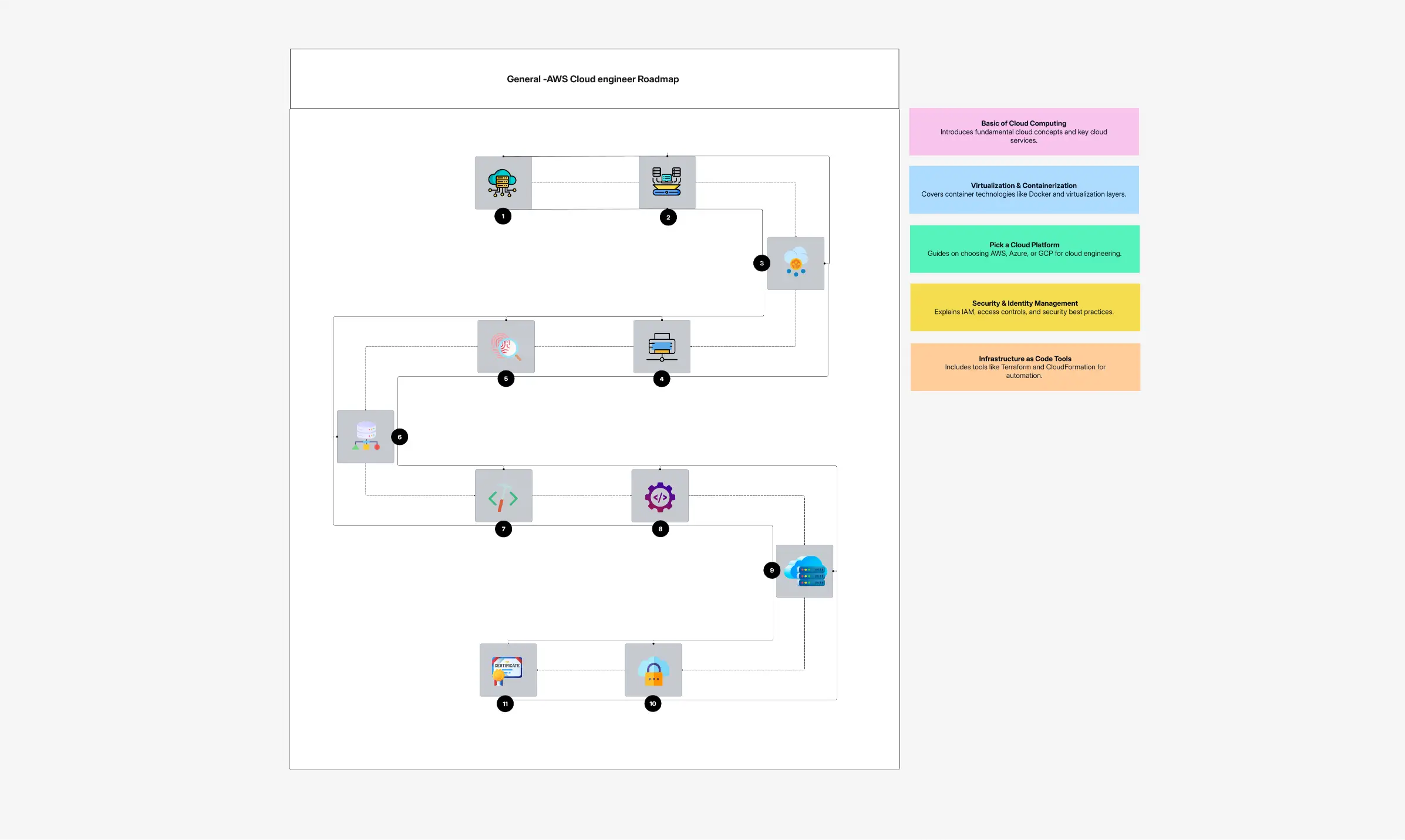
Task: Click the blue Virtualization & Containerization note
Action: click(x=1023, y=190)
